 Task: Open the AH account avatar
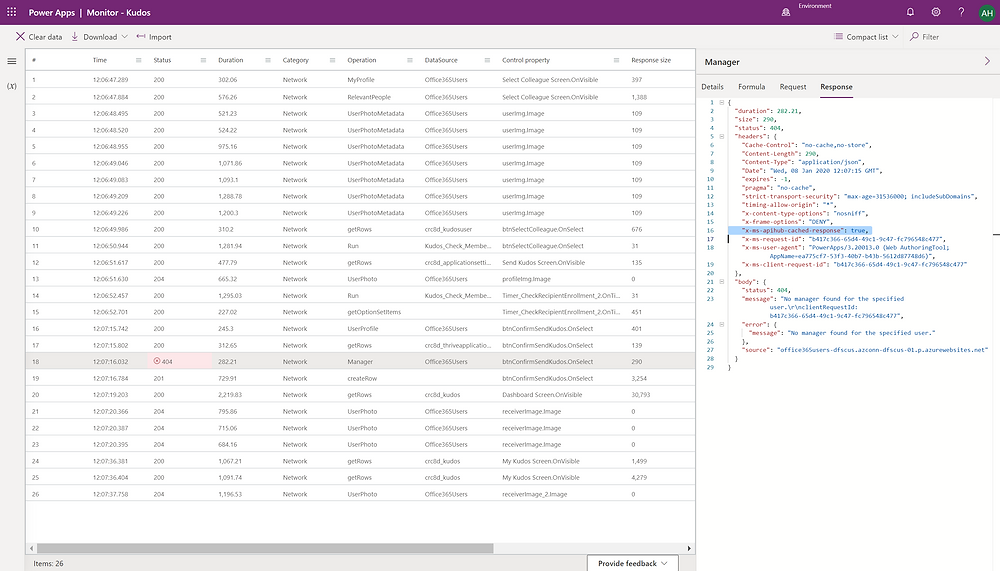coord(987,13)
